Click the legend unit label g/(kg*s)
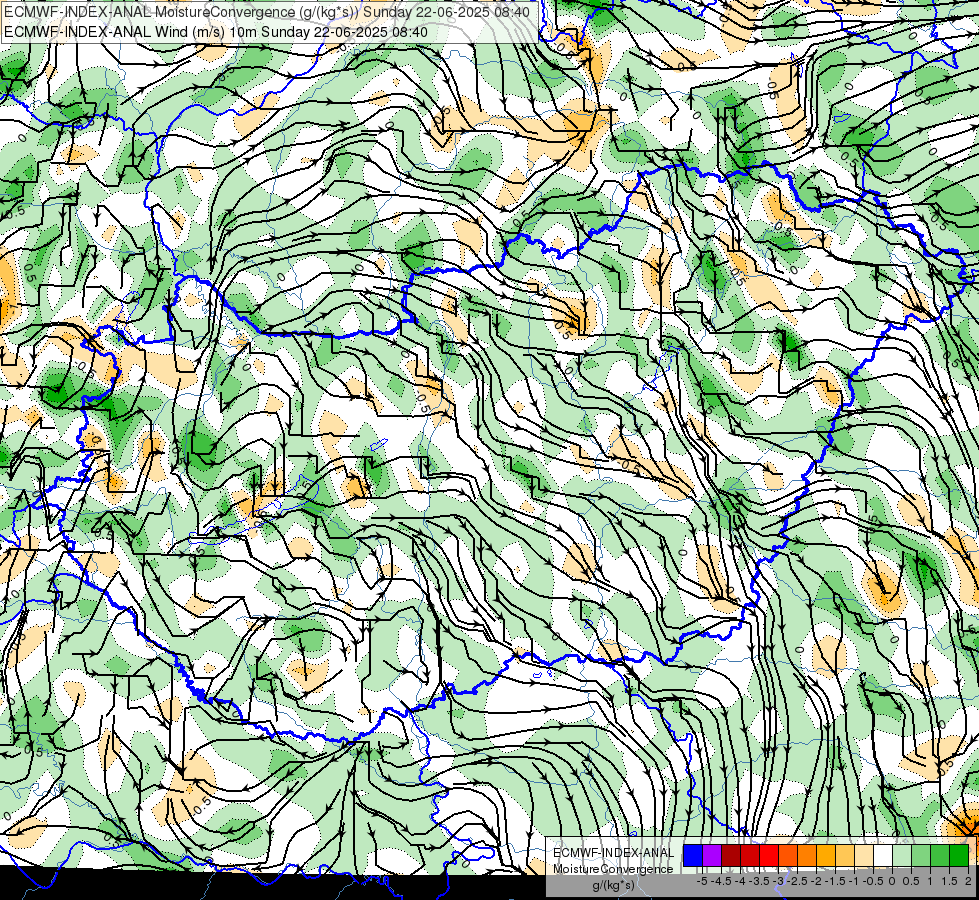This screenshot has height=900, width=979. [x=613, y=885]
